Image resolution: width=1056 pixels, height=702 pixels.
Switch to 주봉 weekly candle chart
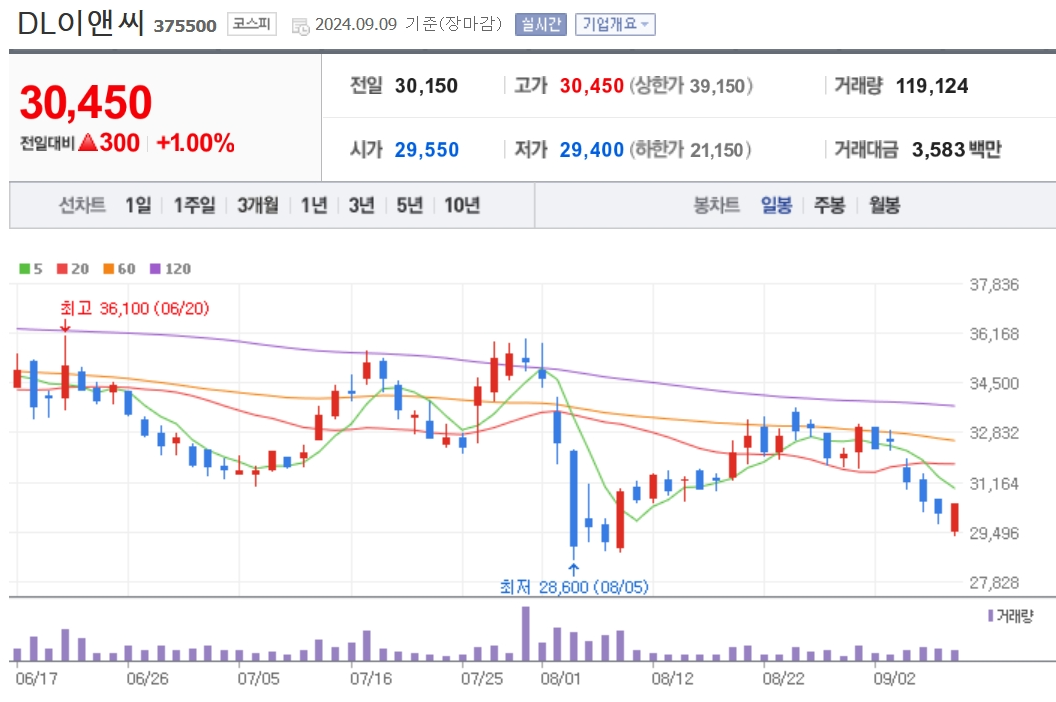click(x=830, y=205)
